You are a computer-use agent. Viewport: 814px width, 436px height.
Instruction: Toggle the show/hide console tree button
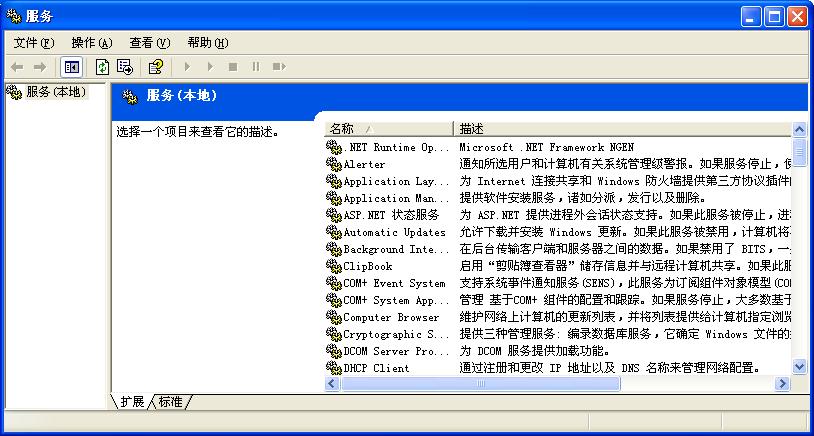[71, 67]
